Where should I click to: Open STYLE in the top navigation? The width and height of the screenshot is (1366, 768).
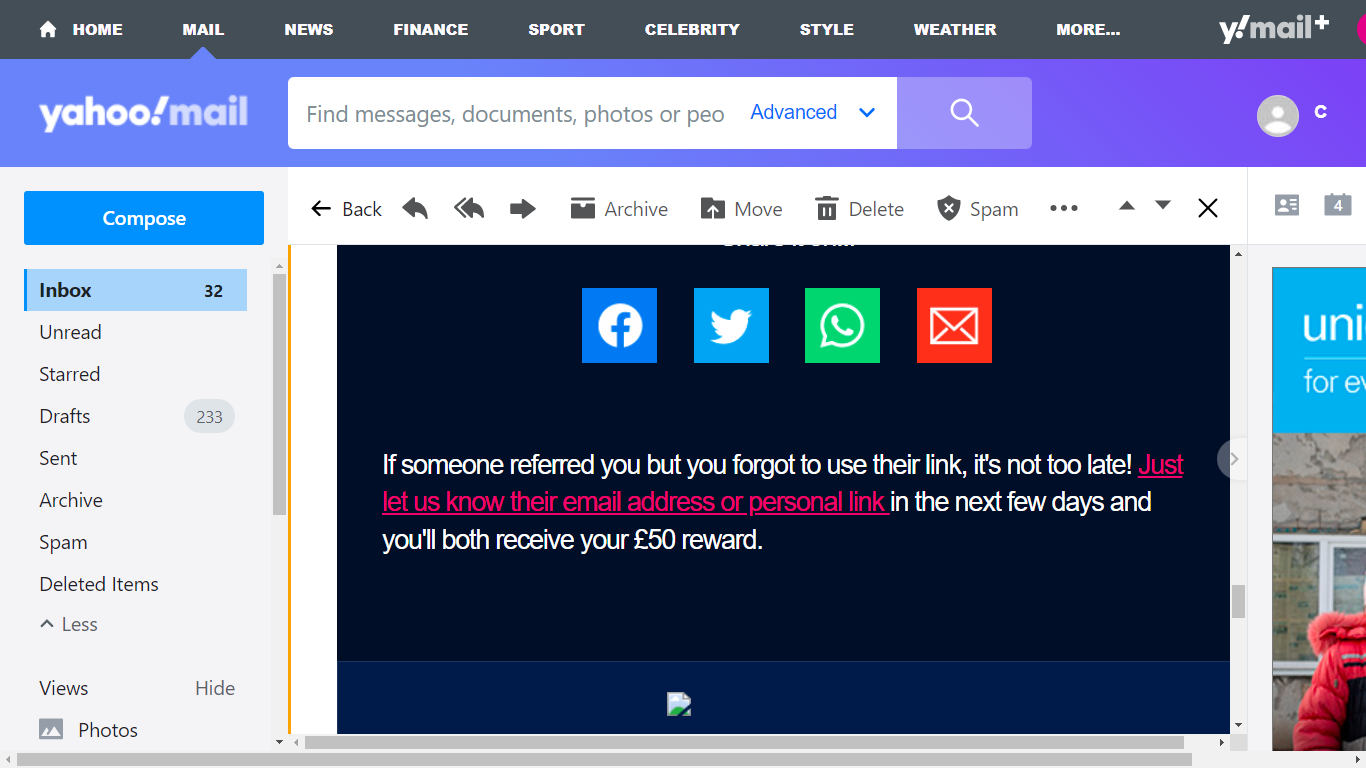tap(827, 29)
